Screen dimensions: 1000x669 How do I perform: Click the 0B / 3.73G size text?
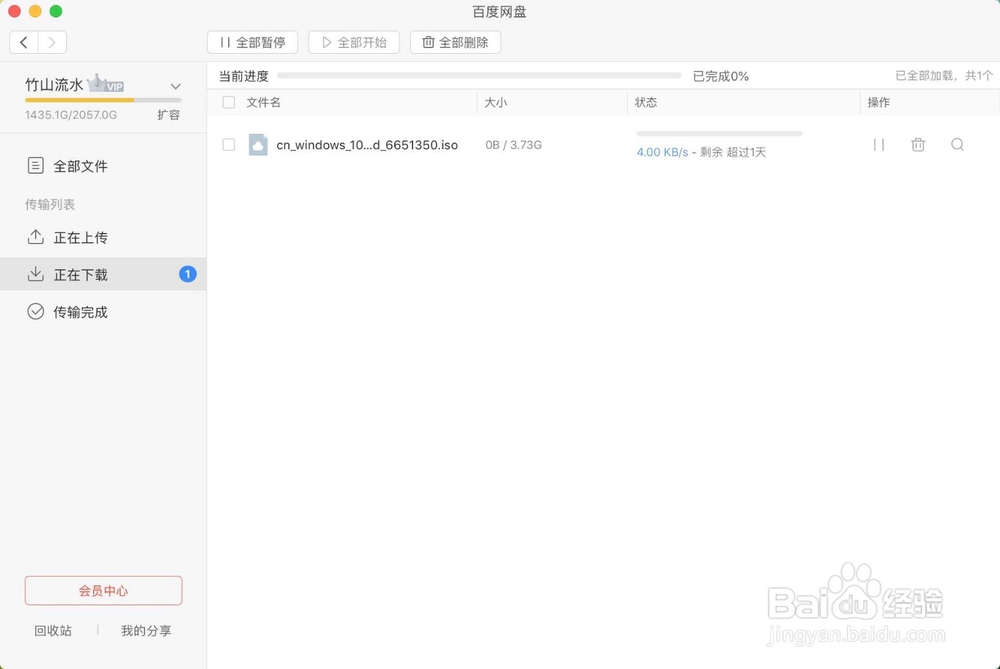(x=513, y=145)
